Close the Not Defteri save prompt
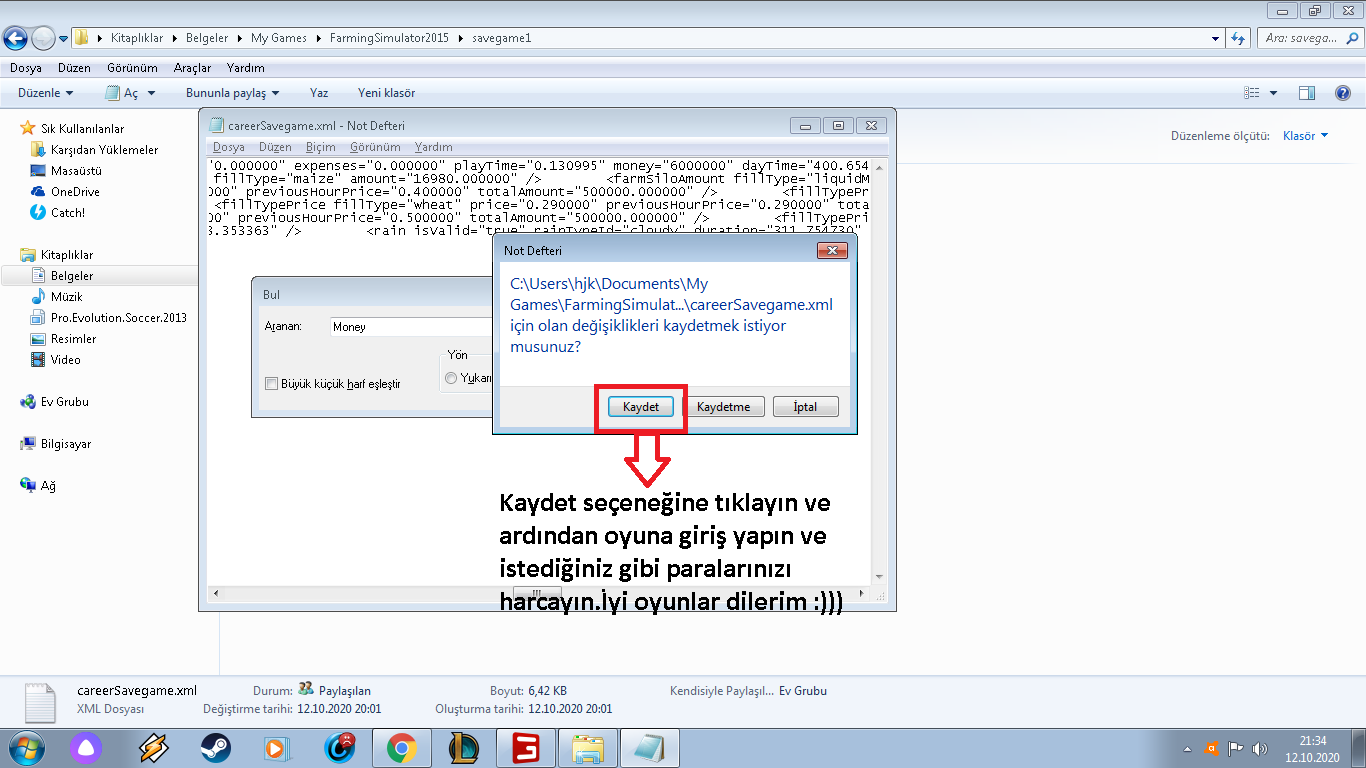Viewport: 1366px width, 768px height. point(832,250)
